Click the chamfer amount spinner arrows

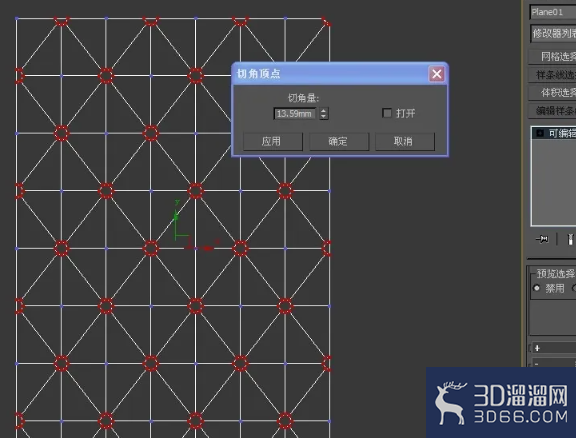pyautogui.click(x=323, y=114)
